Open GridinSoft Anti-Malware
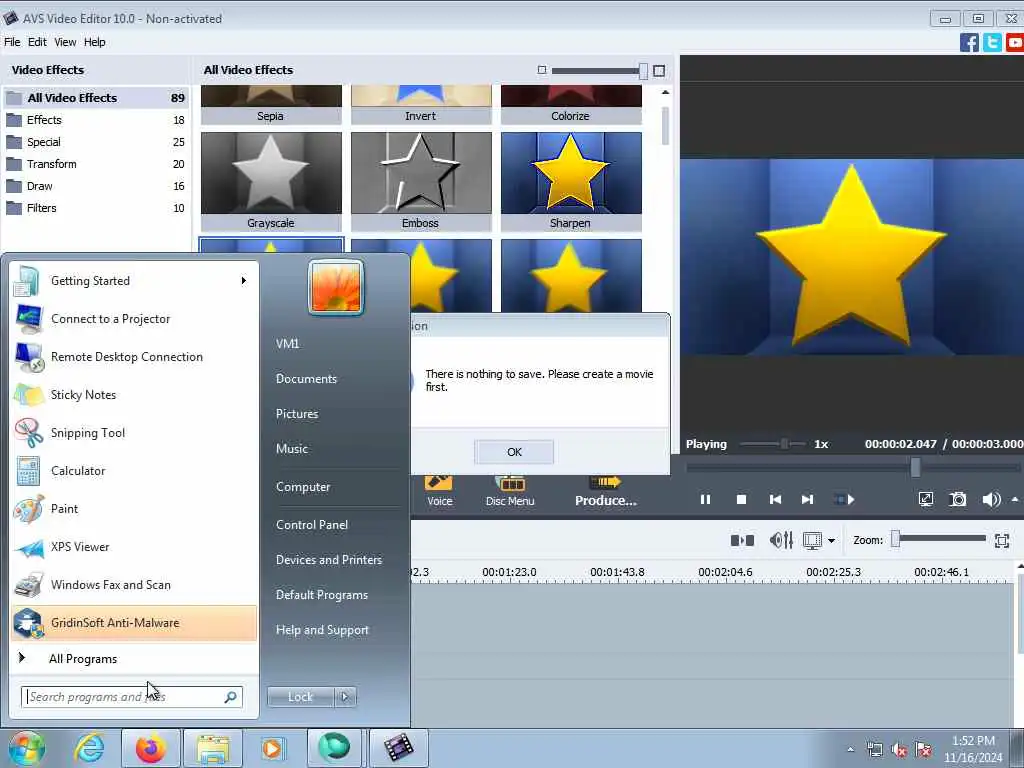Screen dimensions: 1024x768 [x=134, y=623]
